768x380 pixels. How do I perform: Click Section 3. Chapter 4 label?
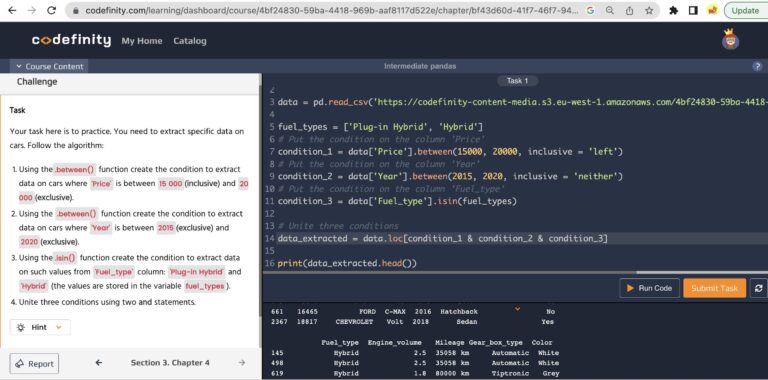[170, 363]
